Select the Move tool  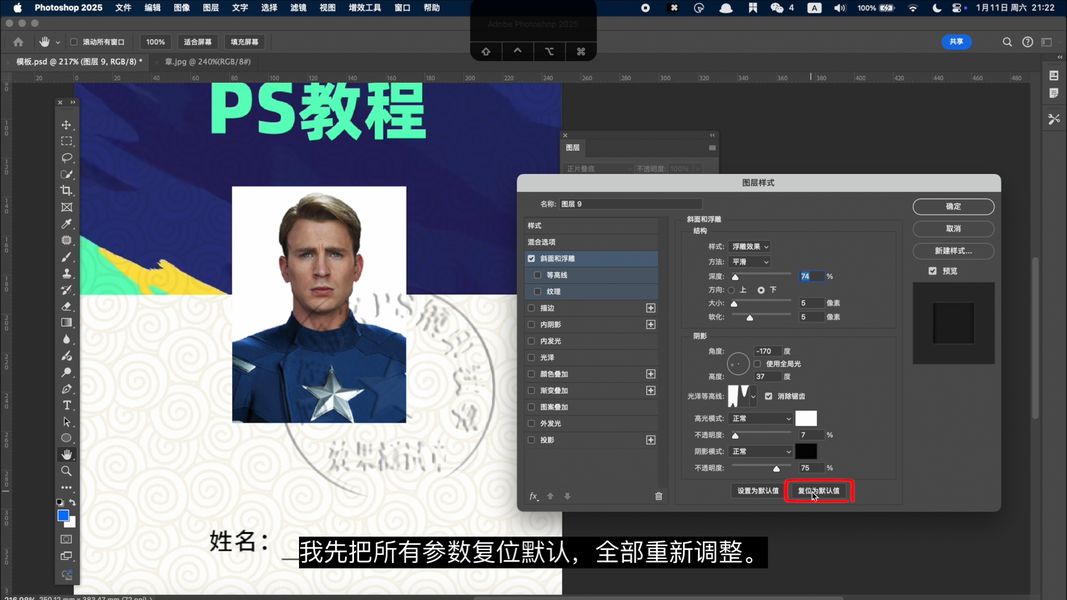tap(66, 124)
